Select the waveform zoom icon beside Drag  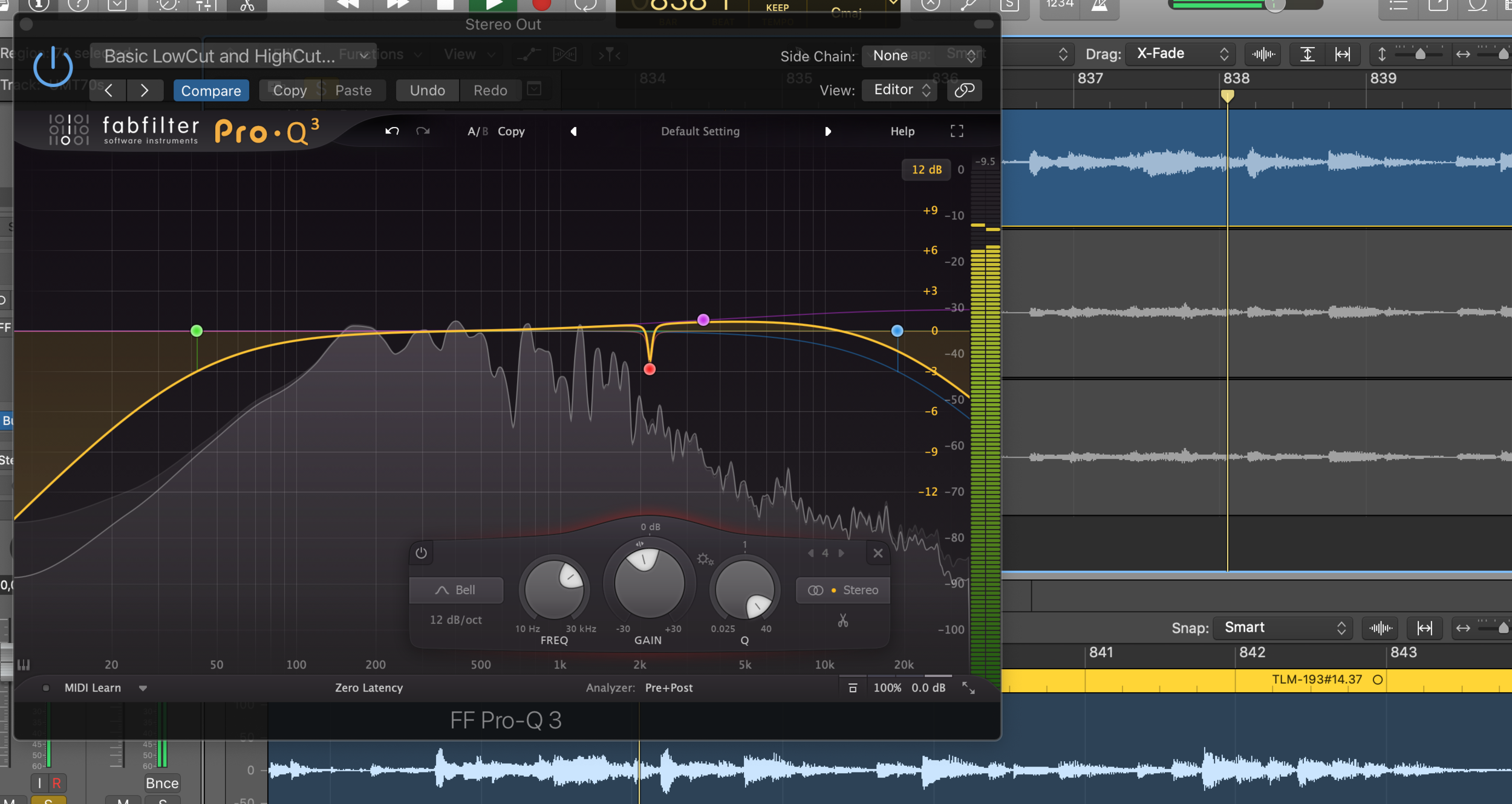[1263, 54]
